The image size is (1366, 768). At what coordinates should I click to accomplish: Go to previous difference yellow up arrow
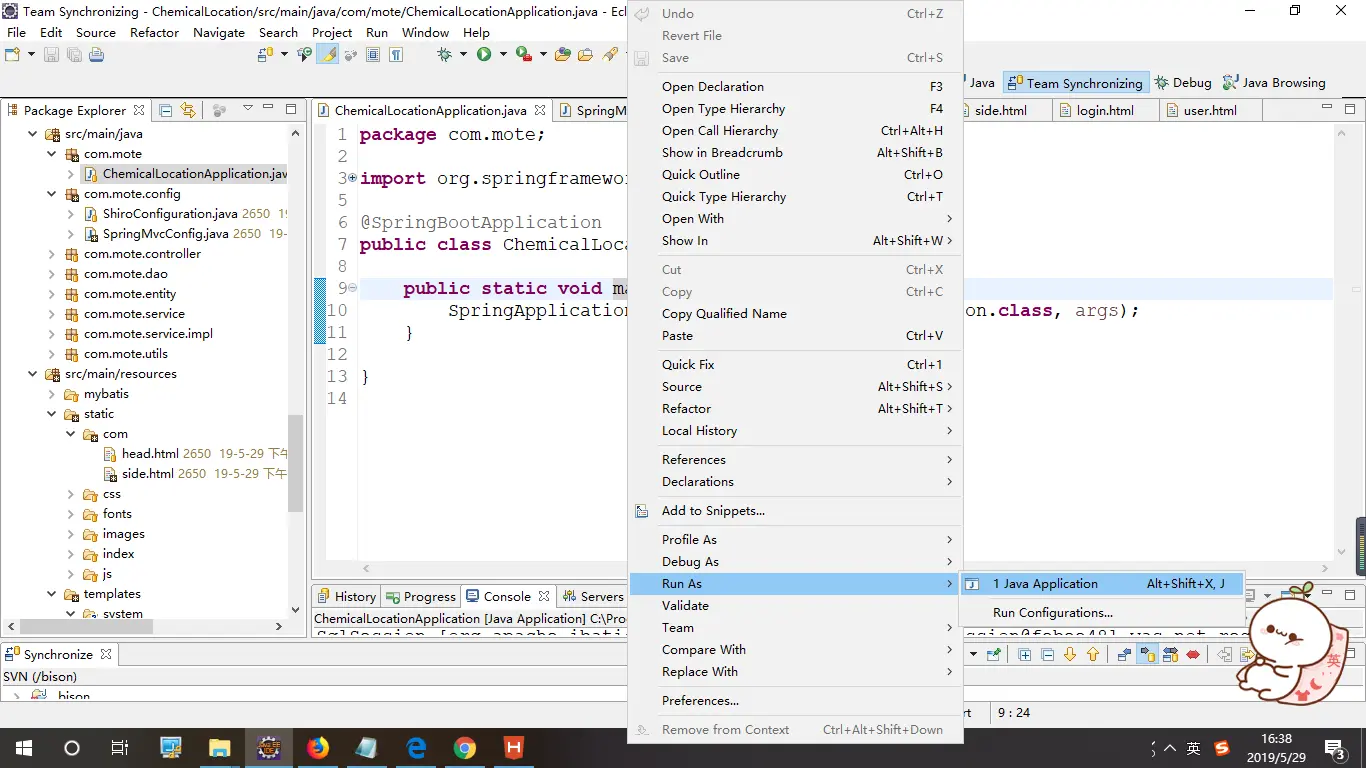point(1093,655)
